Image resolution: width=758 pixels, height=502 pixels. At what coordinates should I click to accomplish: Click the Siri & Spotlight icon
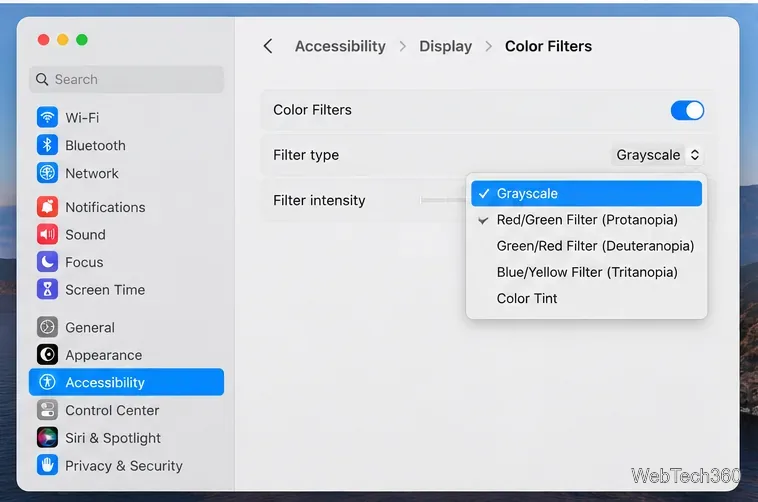pyautogui.click(x=47, y=438)
